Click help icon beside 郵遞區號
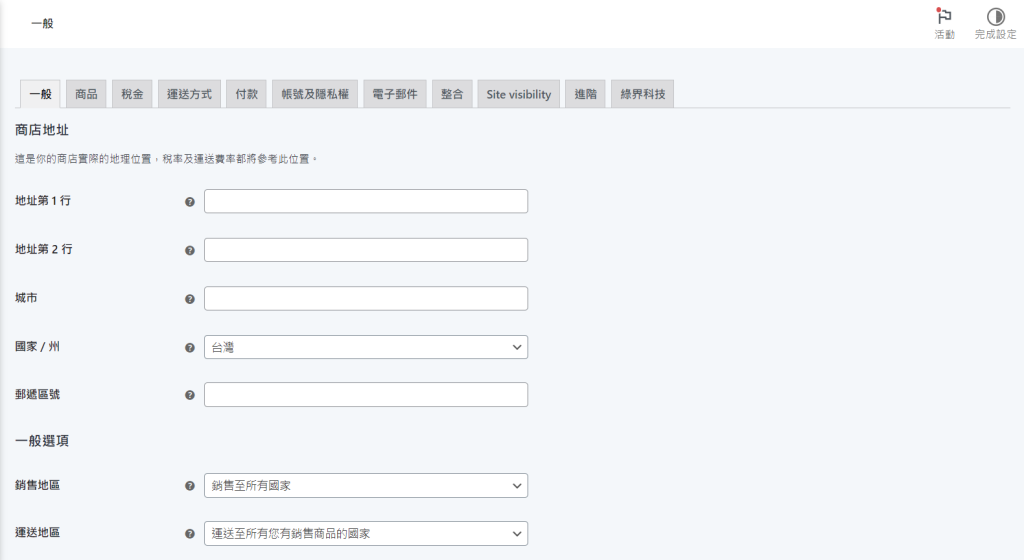The image size is (1024, 560). tap(190, 395)
